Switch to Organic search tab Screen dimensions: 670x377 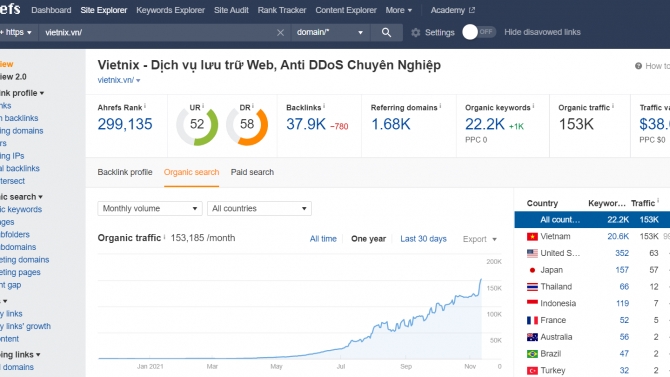(x=191, y=172)
